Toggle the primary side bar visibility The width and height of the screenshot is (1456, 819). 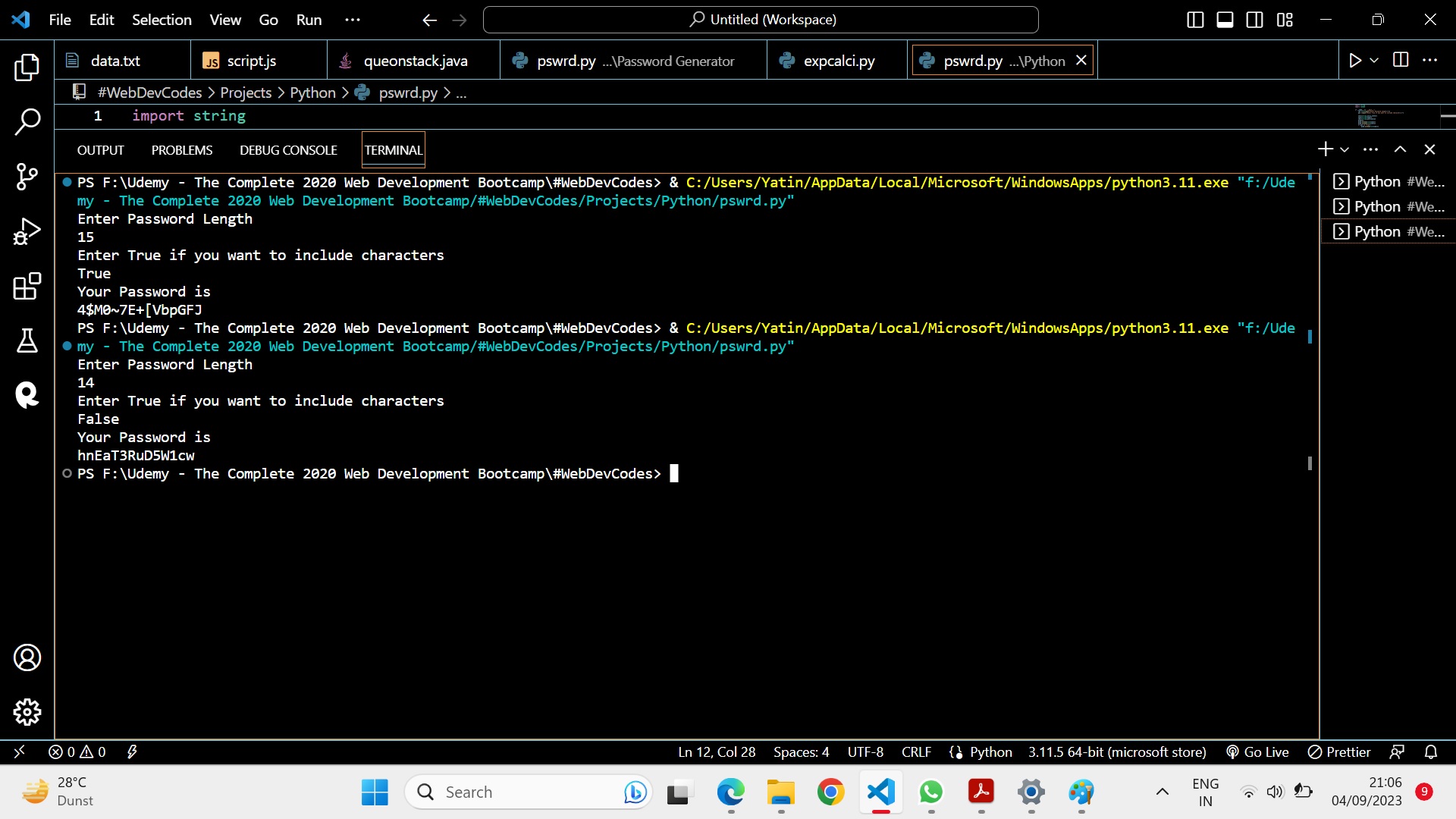[x=1194, y=20]
